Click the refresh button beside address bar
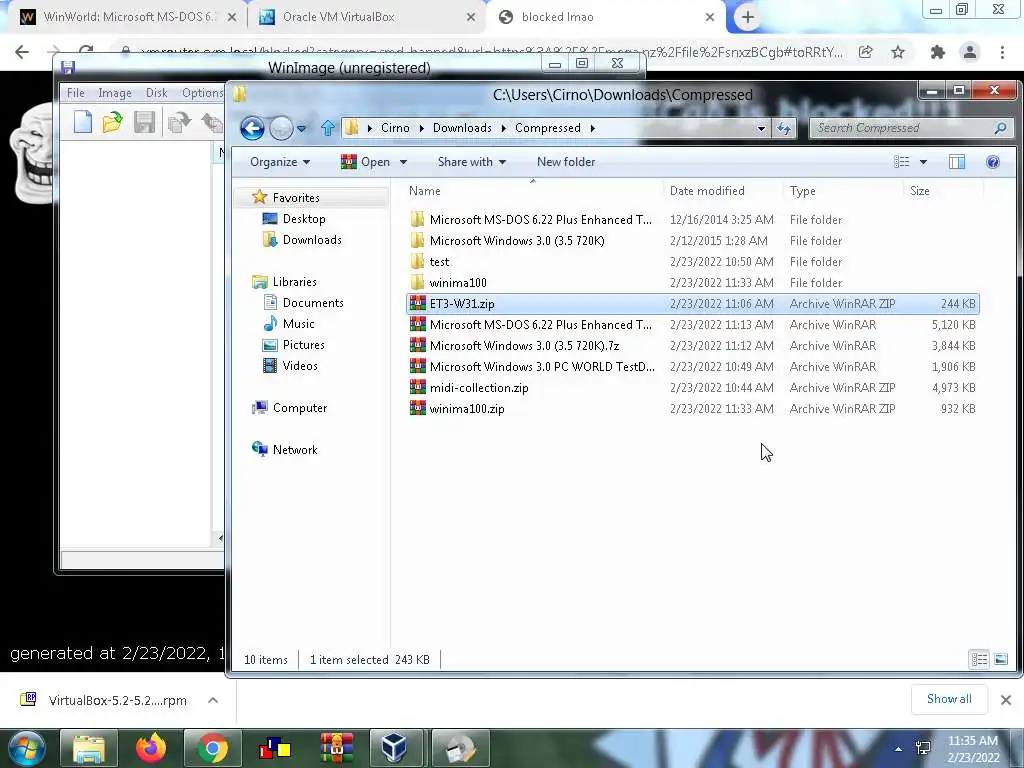Screen dimensions: 1024x768 click(x=784, y=128)
